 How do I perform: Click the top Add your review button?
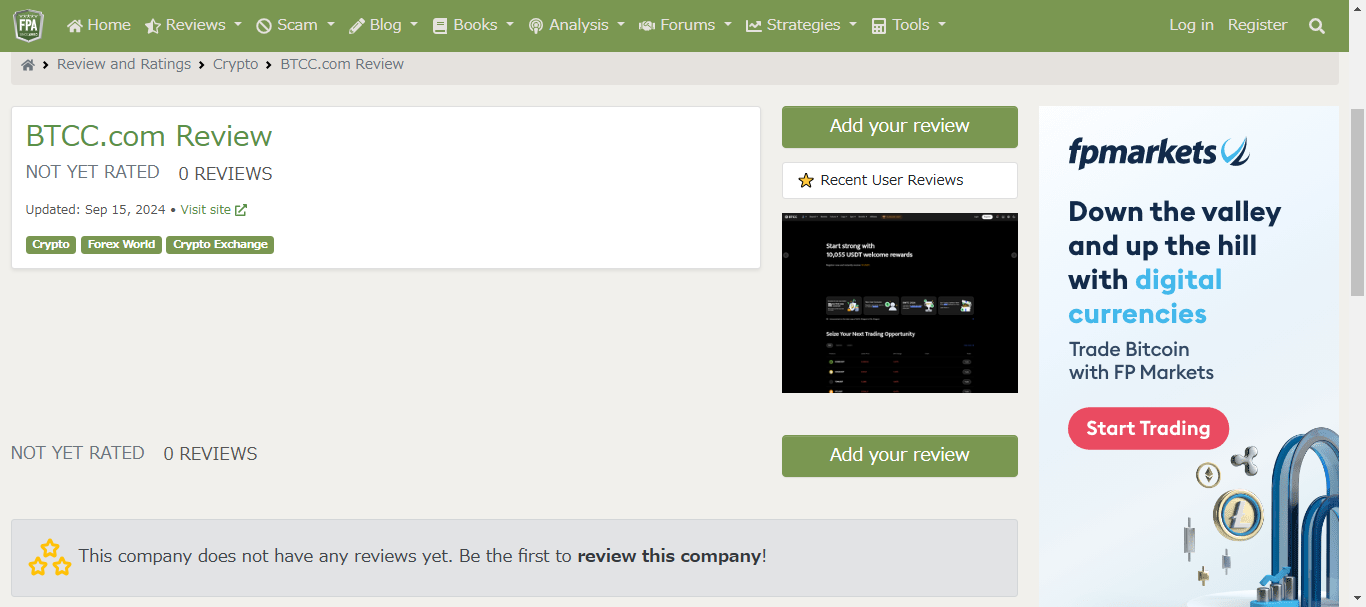pyautogui.click(x=899, y=126)
